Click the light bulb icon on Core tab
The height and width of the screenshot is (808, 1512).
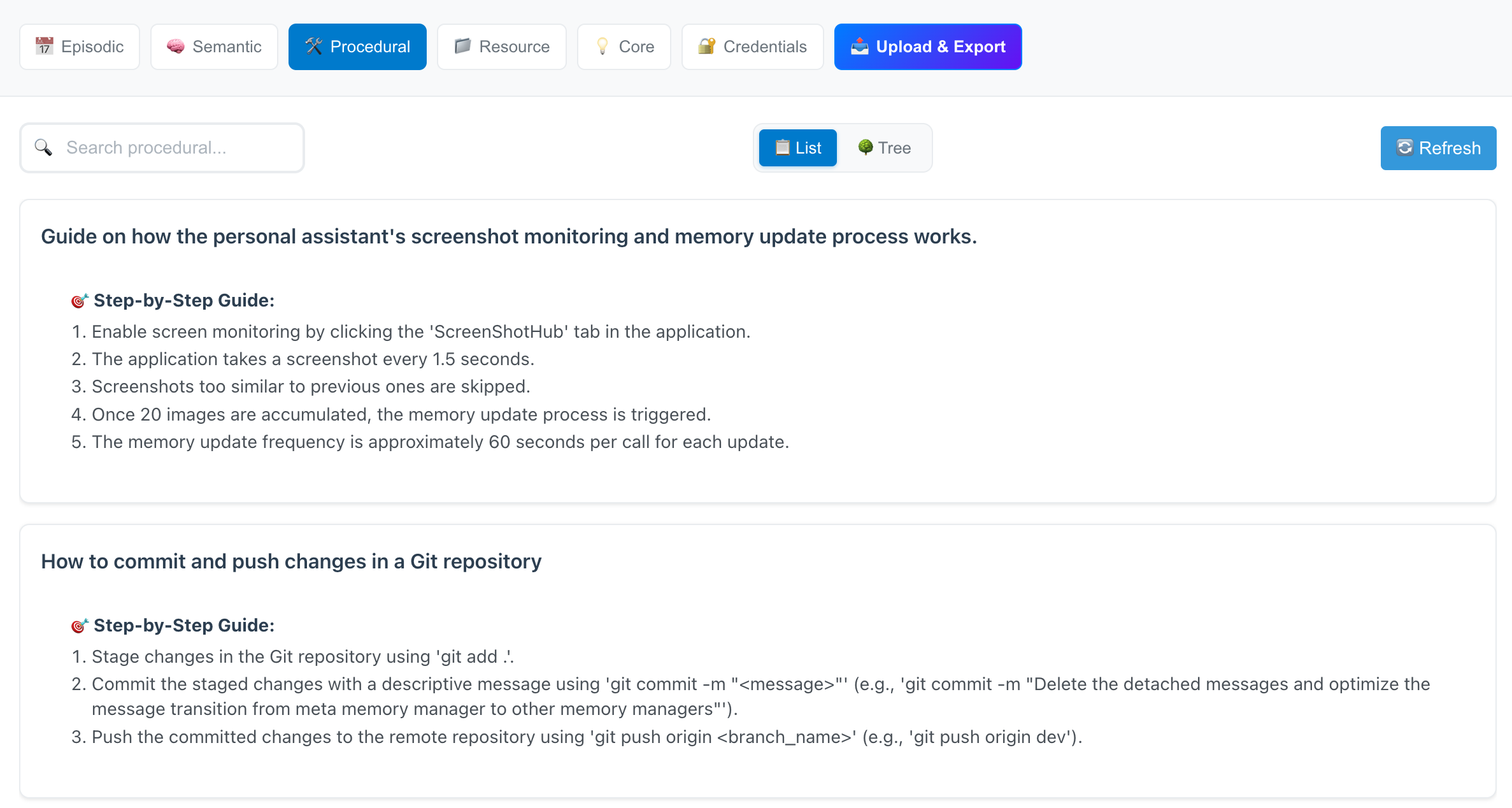point(603,46)
